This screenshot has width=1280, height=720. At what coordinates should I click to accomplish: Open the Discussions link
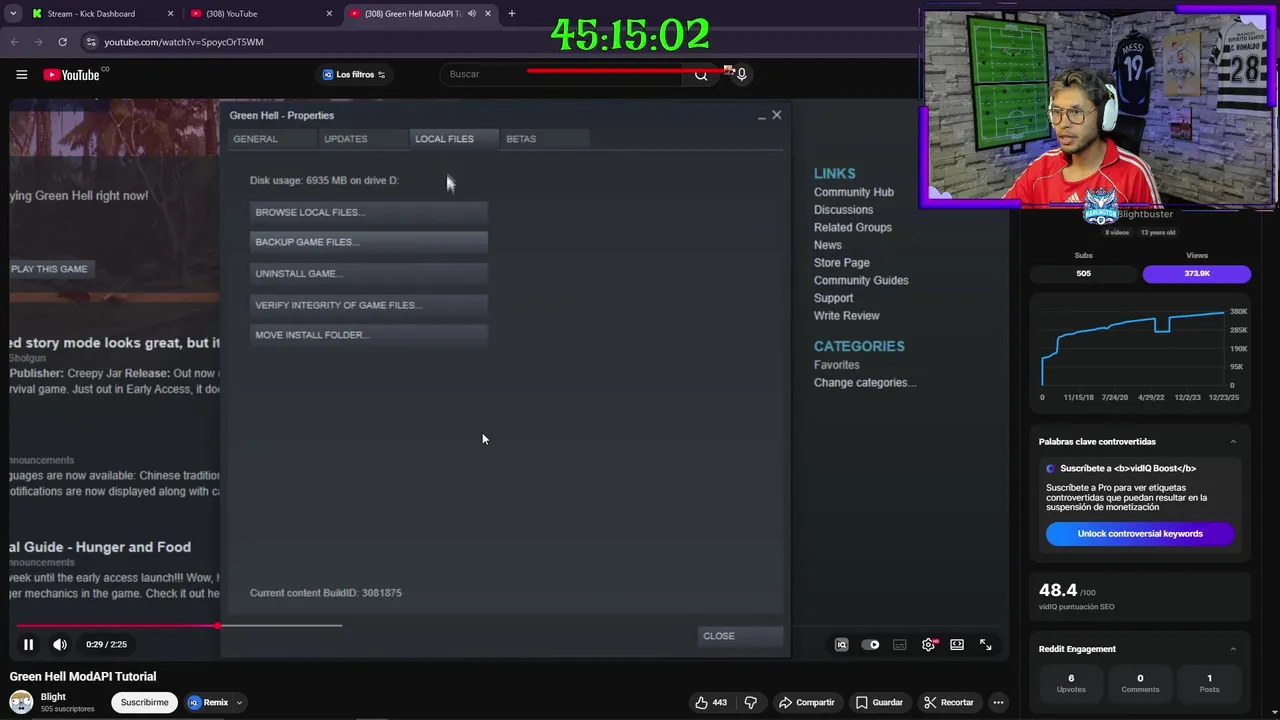pyautogui.click(x=843, y=210)
